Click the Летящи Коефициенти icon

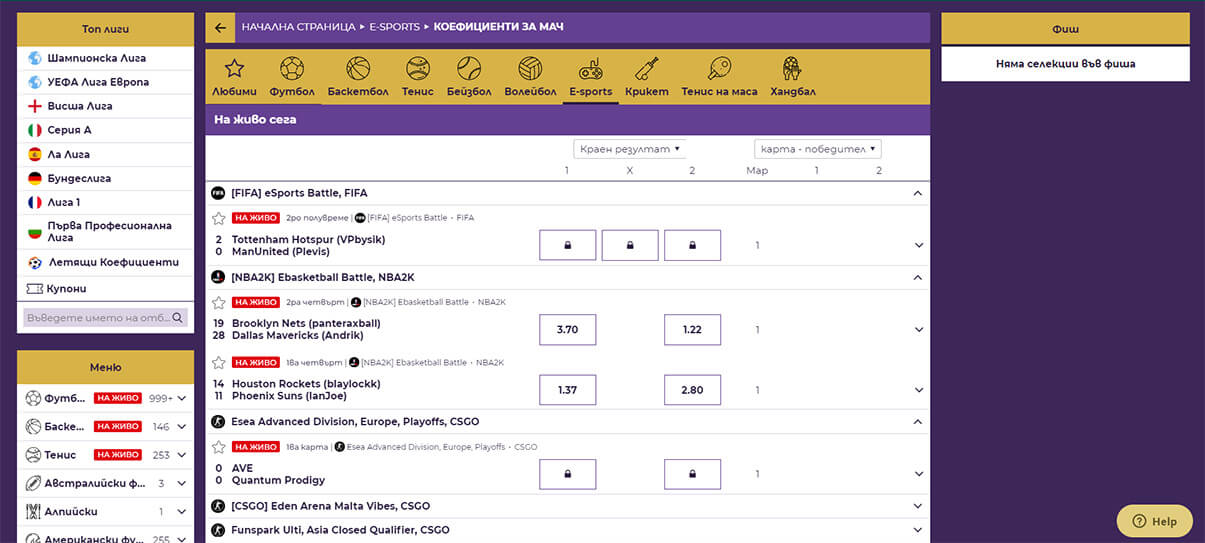tap(35, 263)
